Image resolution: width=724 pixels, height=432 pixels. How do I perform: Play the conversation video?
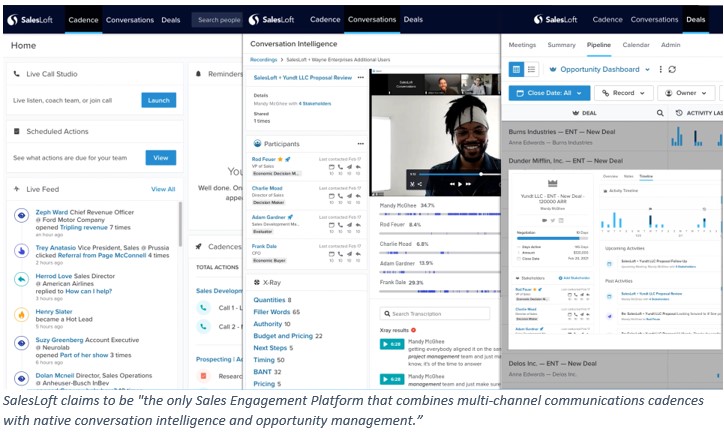pos(459,184)
